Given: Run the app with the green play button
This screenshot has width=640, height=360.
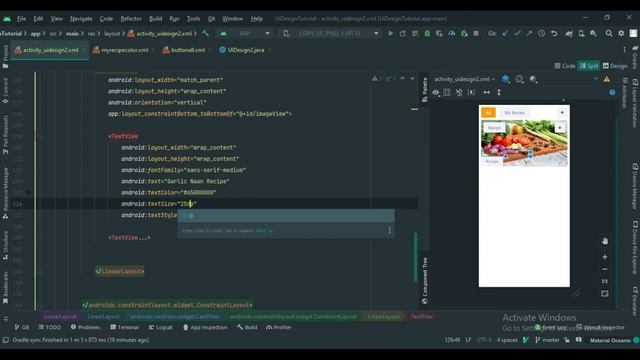Looking at the screenshot, I should coord(391,33).
